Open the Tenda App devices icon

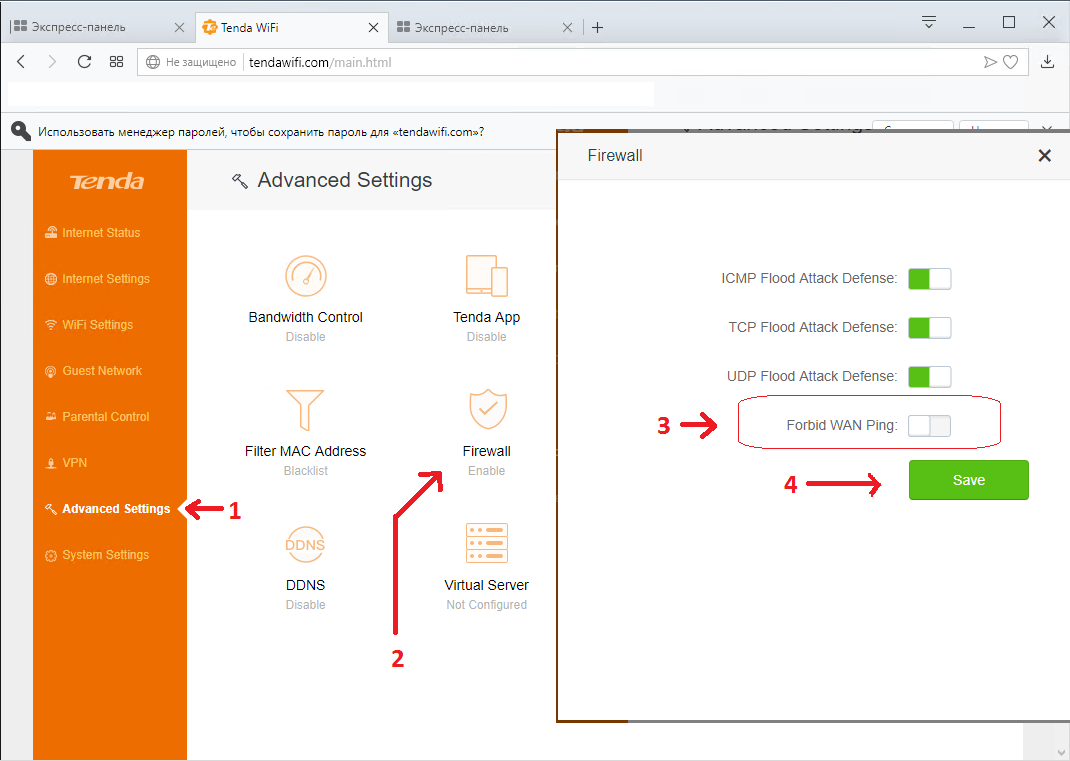click(x=487, y=276)
